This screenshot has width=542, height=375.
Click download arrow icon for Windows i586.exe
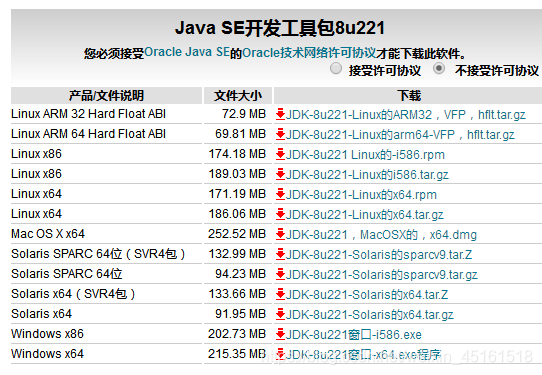[280, 334]
